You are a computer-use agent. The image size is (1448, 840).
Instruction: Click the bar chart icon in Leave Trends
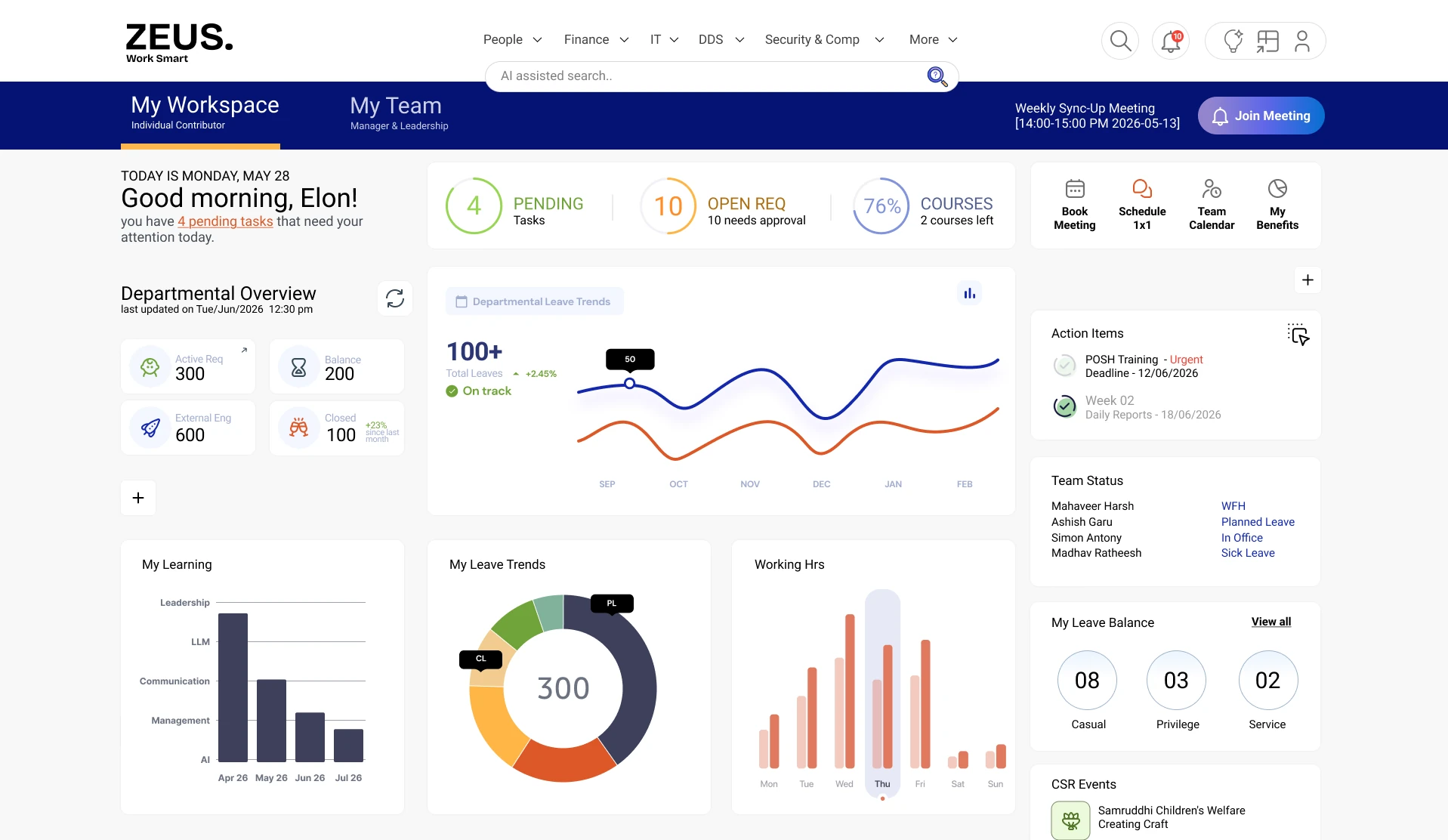pyautogui.click(x=969, y=293)
